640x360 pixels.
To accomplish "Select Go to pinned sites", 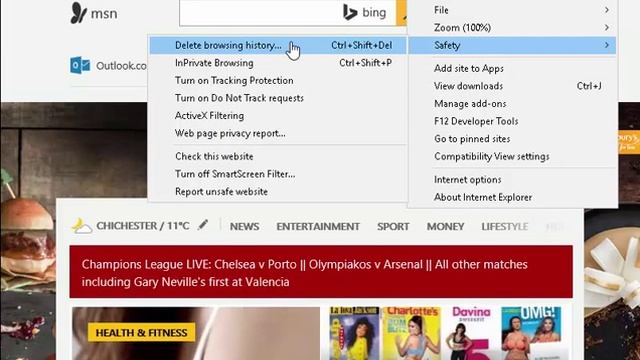I will pos(512,139).
